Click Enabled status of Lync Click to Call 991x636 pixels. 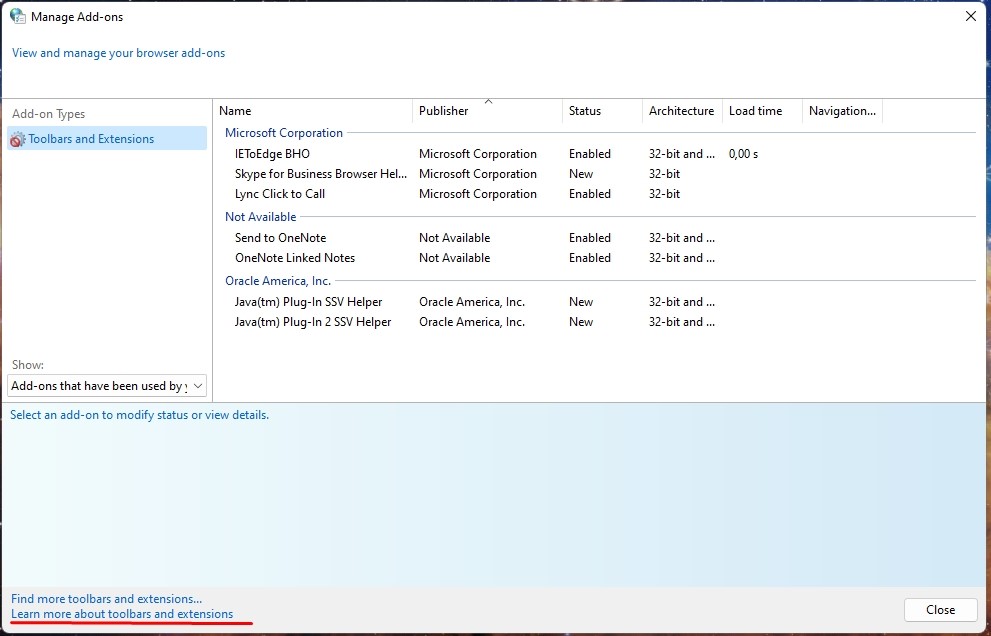point(590,194)
